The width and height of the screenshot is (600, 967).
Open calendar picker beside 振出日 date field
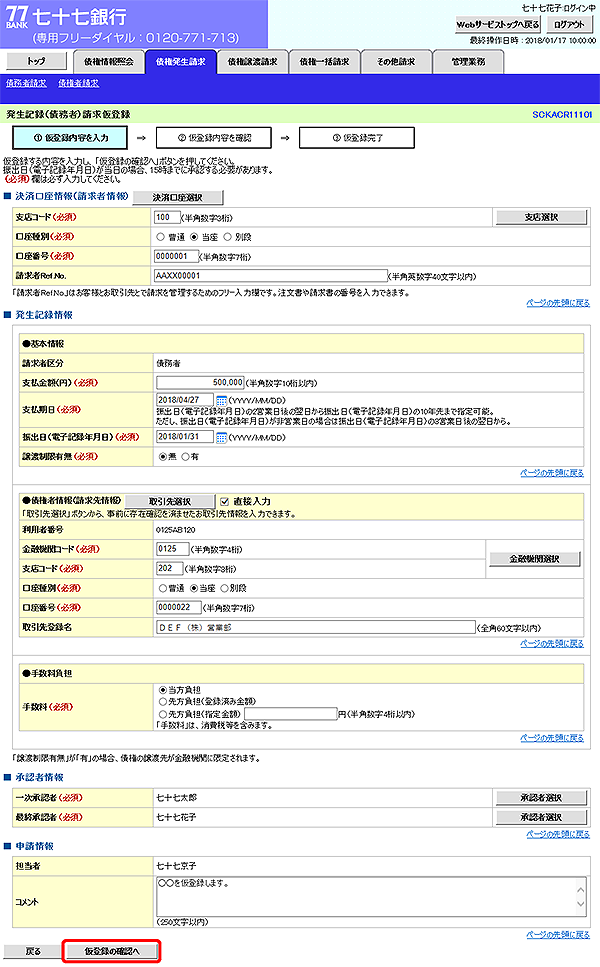[221, 437]
